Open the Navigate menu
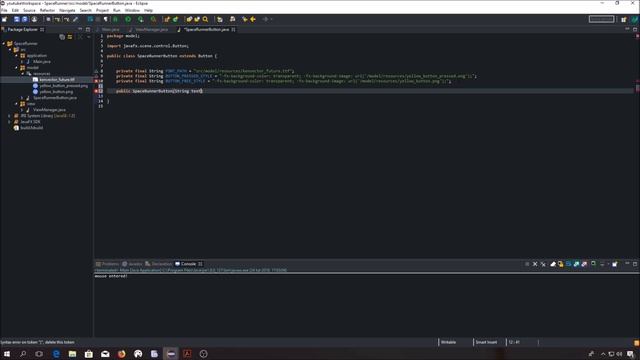The image size is (640, 360). coord(67,10)
